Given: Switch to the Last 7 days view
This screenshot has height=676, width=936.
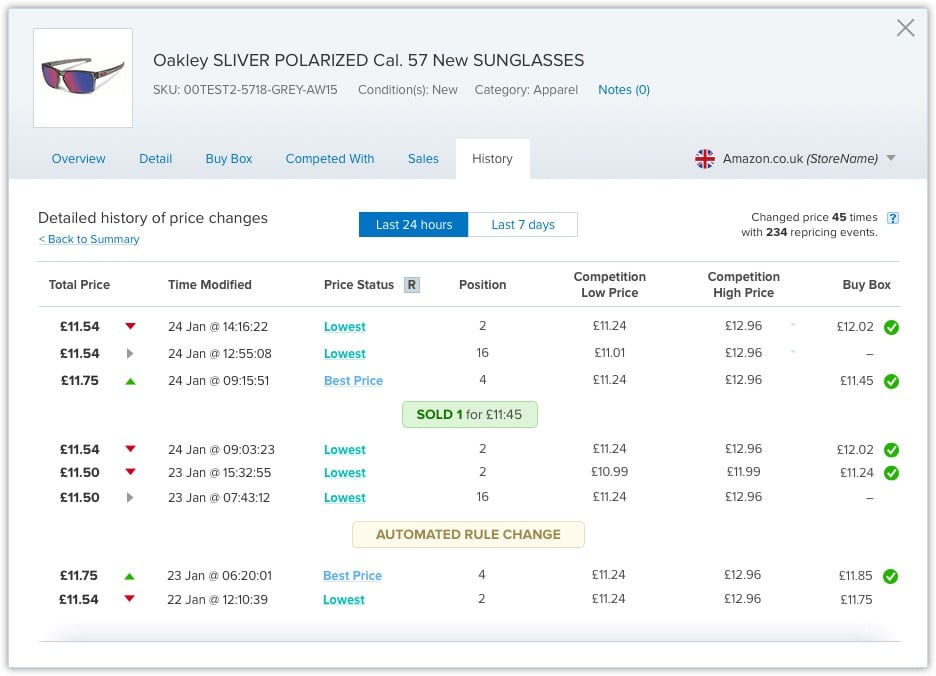Looking at the screenshot, I should click(x=523, y=224).
